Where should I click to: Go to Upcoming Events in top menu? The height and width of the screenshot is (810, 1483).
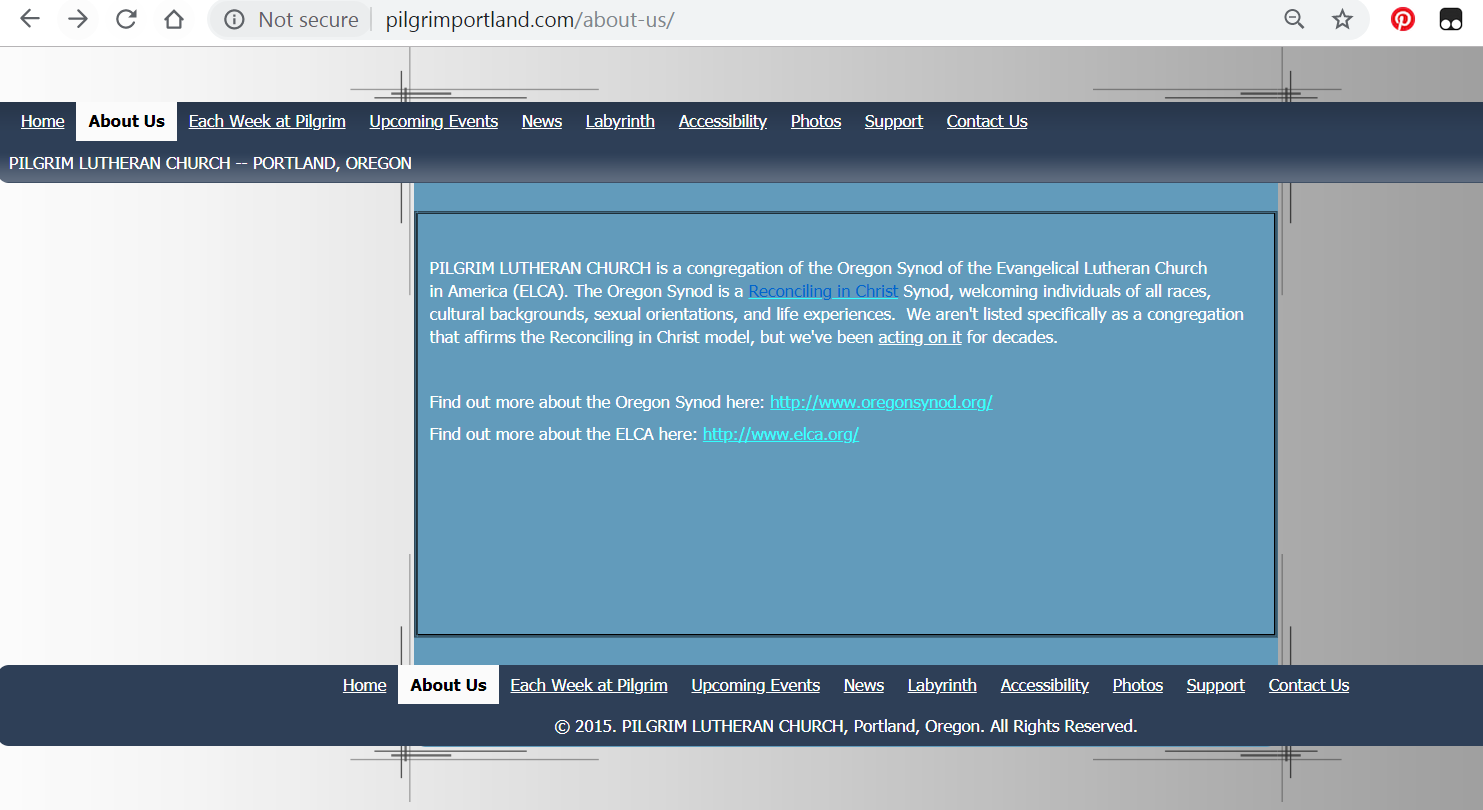pos(434,121)
